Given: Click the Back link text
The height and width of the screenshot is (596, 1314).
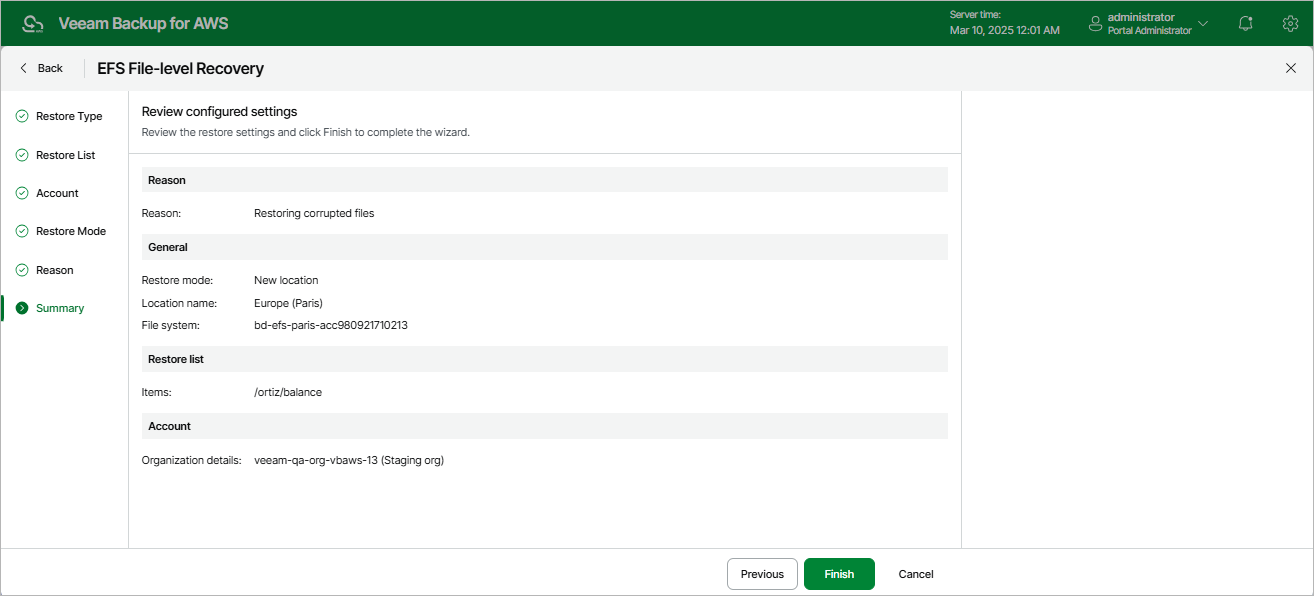Looking at the screenshot, I should (x=50, y=68).
